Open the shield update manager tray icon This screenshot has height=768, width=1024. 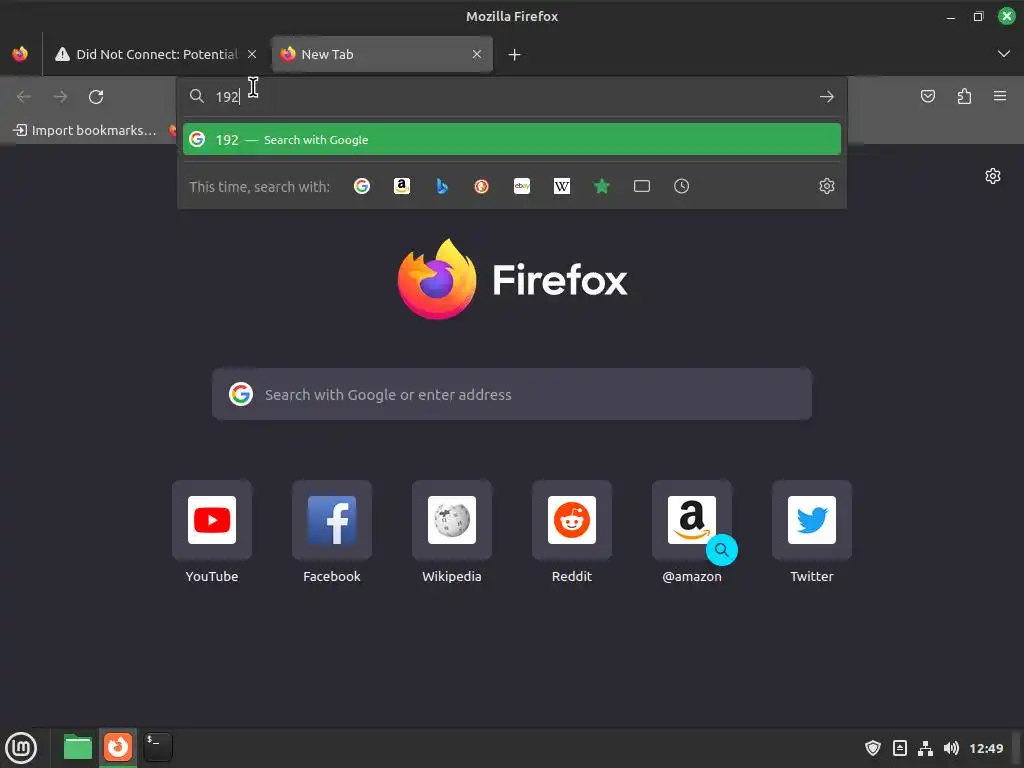click(873, 748)
